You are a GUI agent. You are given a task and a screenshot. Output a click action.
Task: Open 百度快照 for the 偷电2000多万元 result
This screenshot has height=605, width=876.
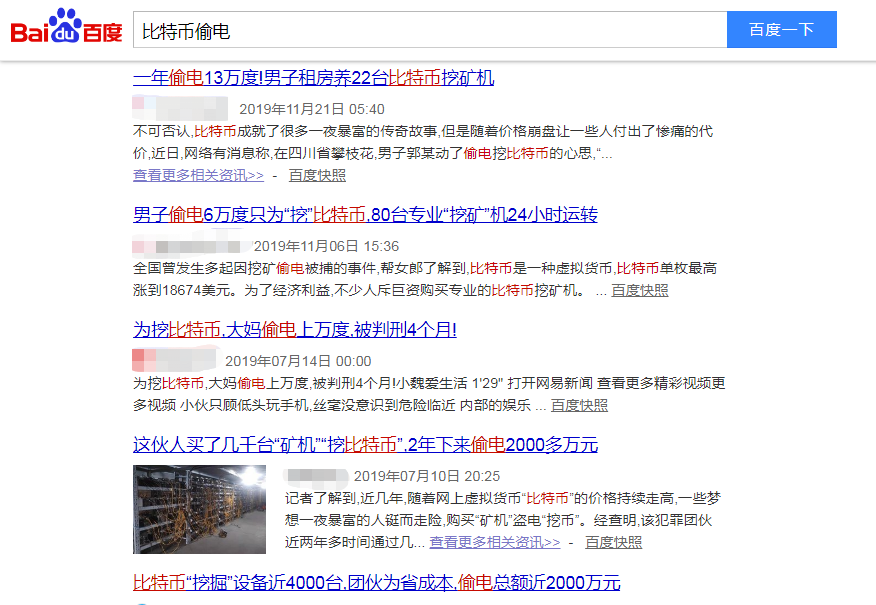coord(614,542)
